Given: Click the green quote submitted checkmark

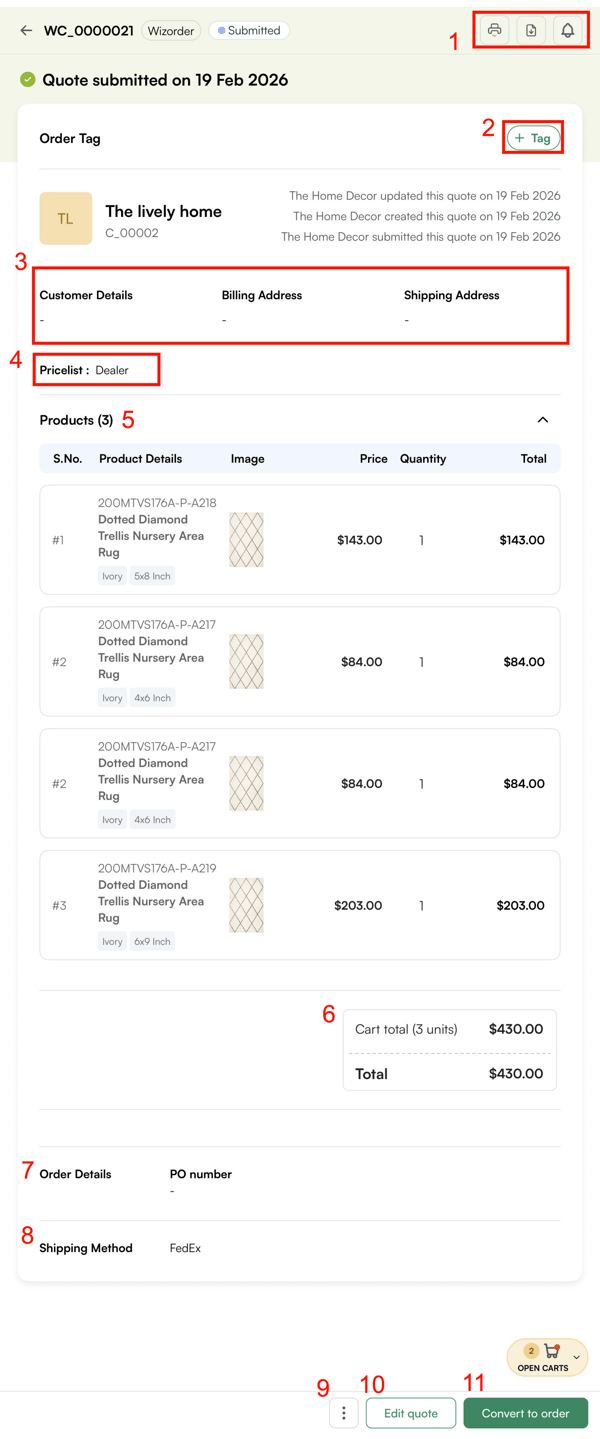Looking at the screenshot, I should 28,80.
